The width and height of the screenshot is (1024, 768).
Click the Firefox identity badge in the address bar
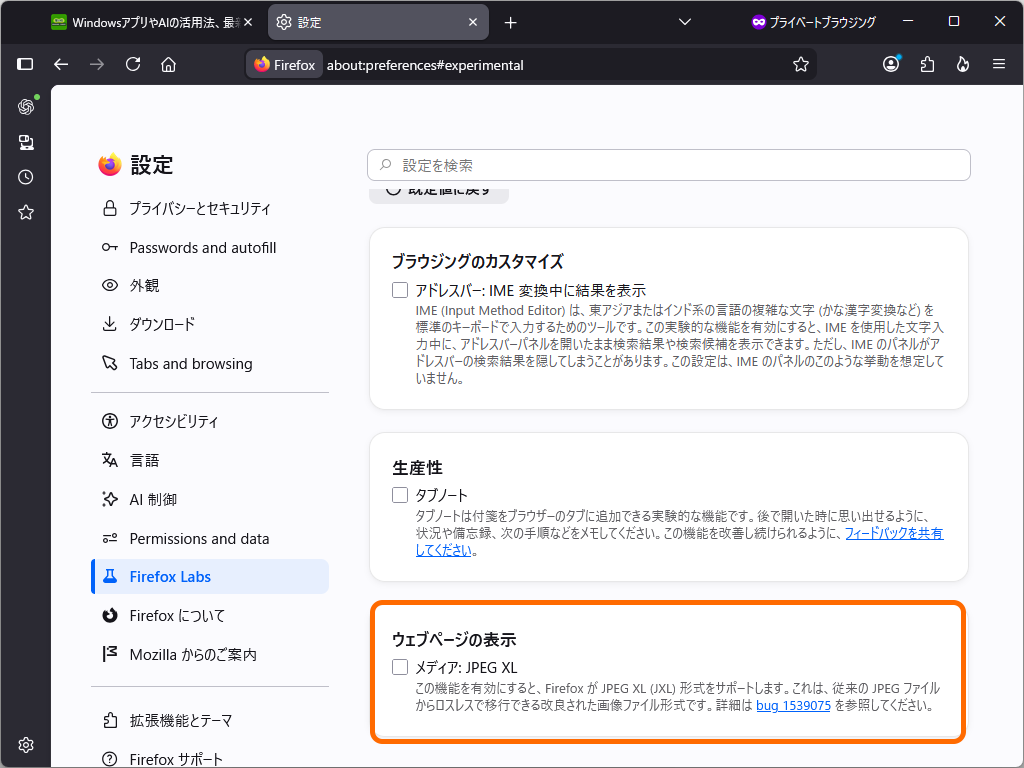pyautogui.click(x=285, y=65)
